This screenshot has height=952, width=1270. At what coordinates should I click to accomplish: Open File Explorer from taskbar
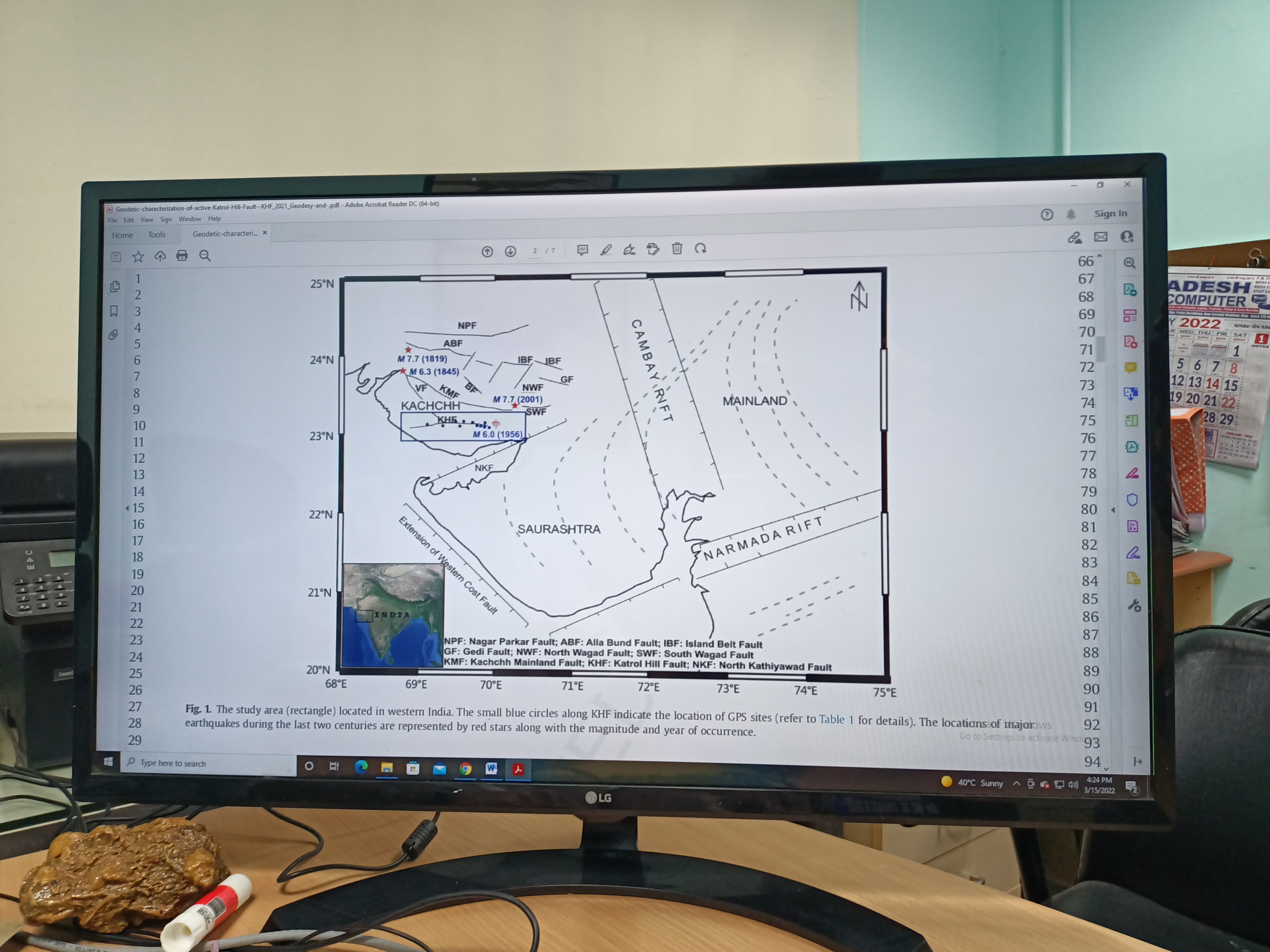point(387,768)
